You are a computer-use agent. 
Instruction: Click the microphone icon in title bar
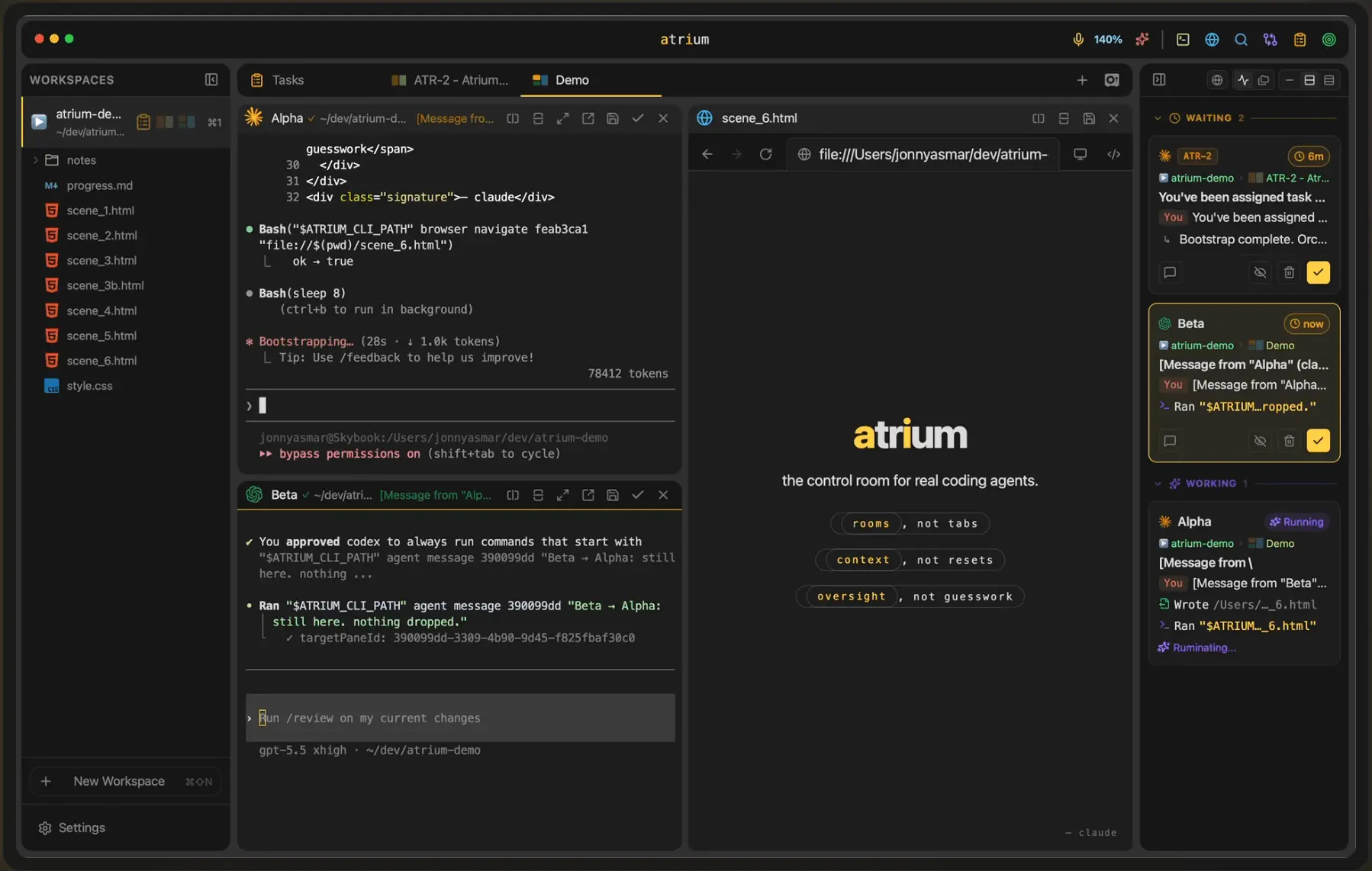point(1077,39)
